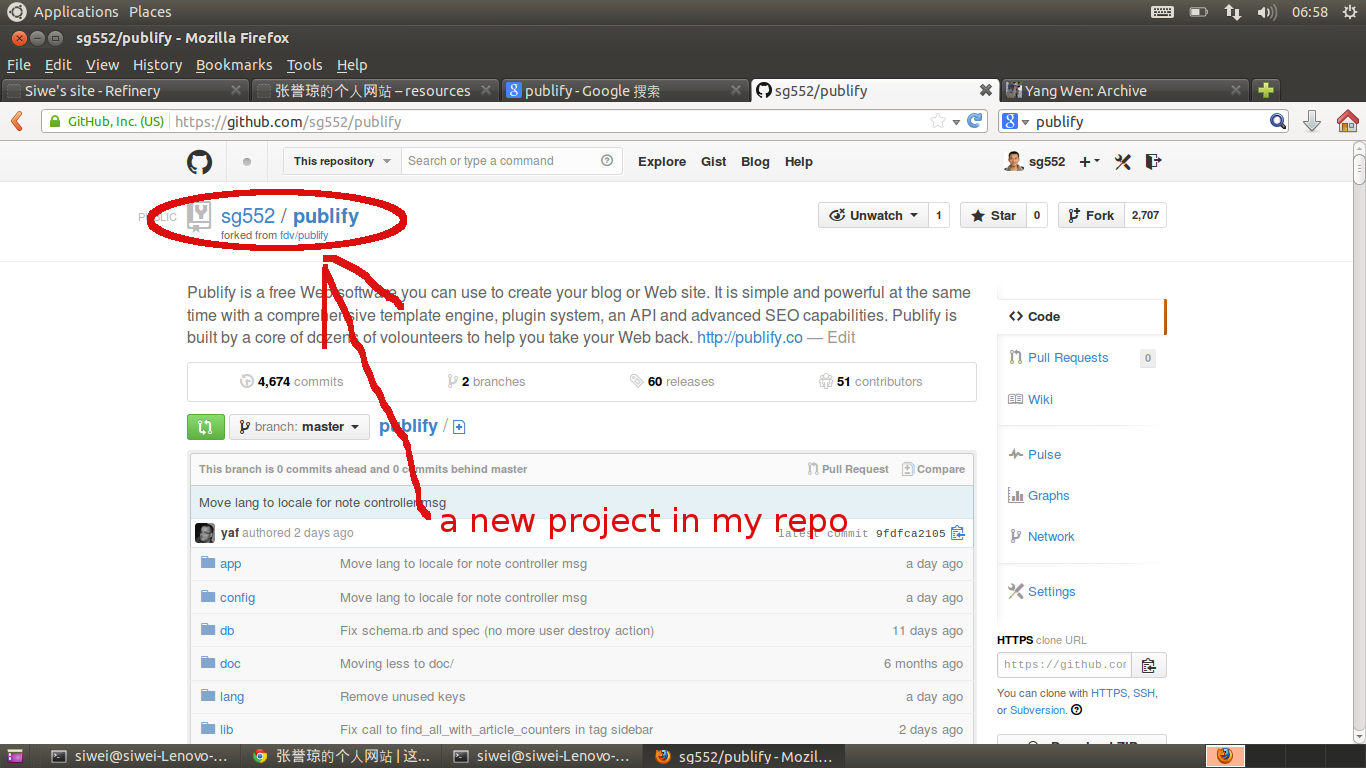1366x768 pixels.
Task: Copy the latest commit SHA to clipboard
Action: pos(957,533)
